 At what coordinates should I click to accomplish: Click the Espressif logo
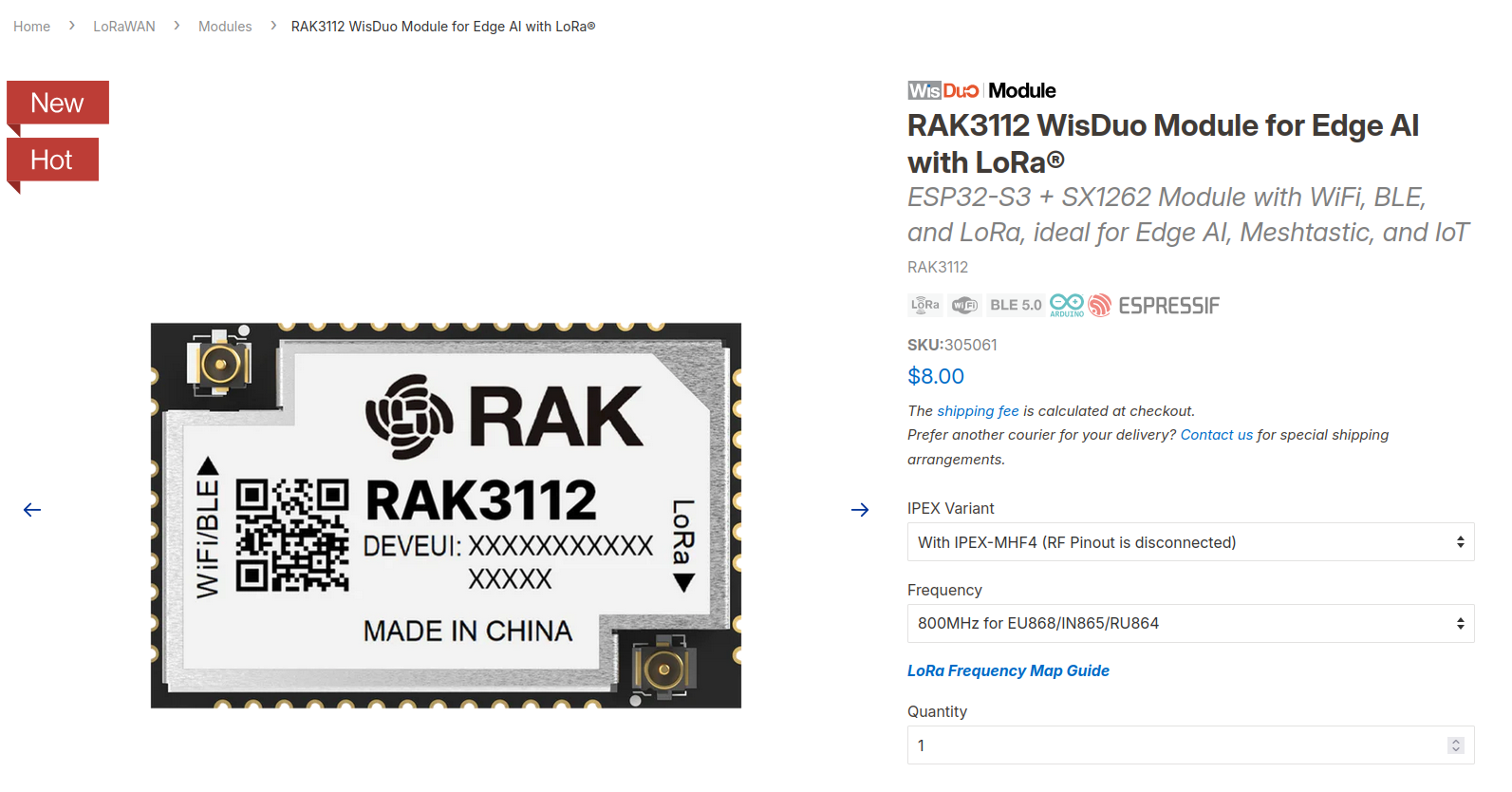(1154, 306)
